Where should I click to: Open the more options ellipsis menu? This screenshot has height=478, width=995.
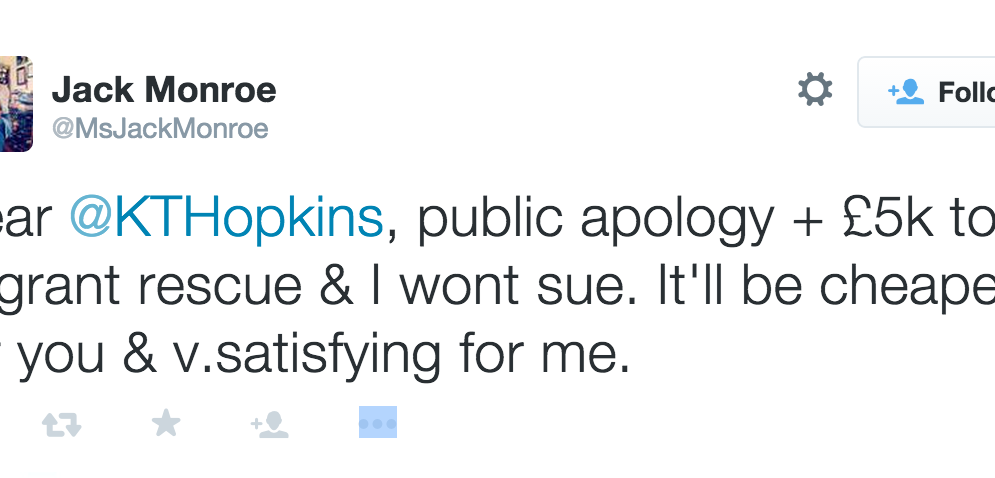(378, 423)
